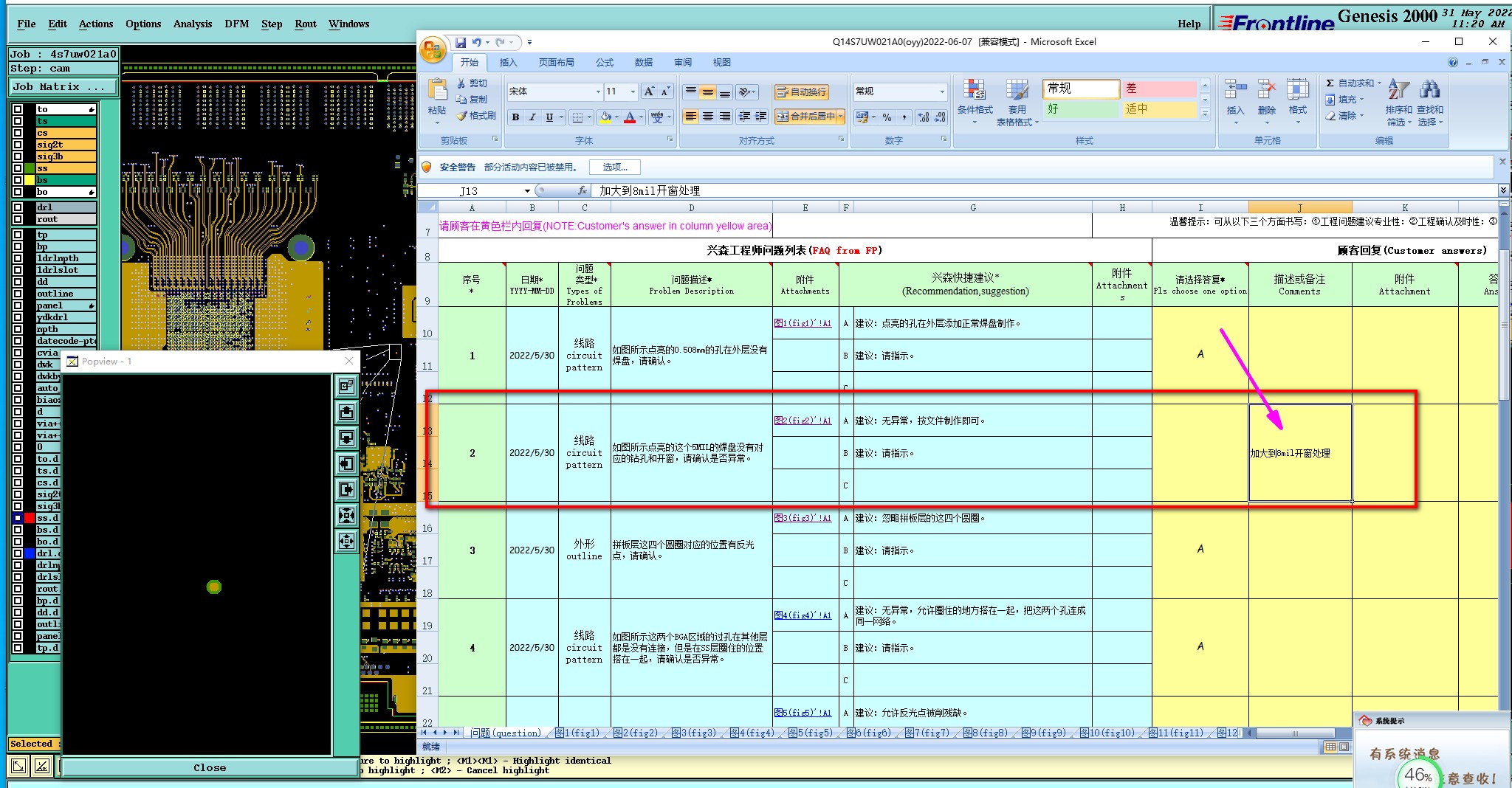This screenshot has height=788, width=1512.
Task: Expand the Name Box dropdown for J13
Action: 527,191
